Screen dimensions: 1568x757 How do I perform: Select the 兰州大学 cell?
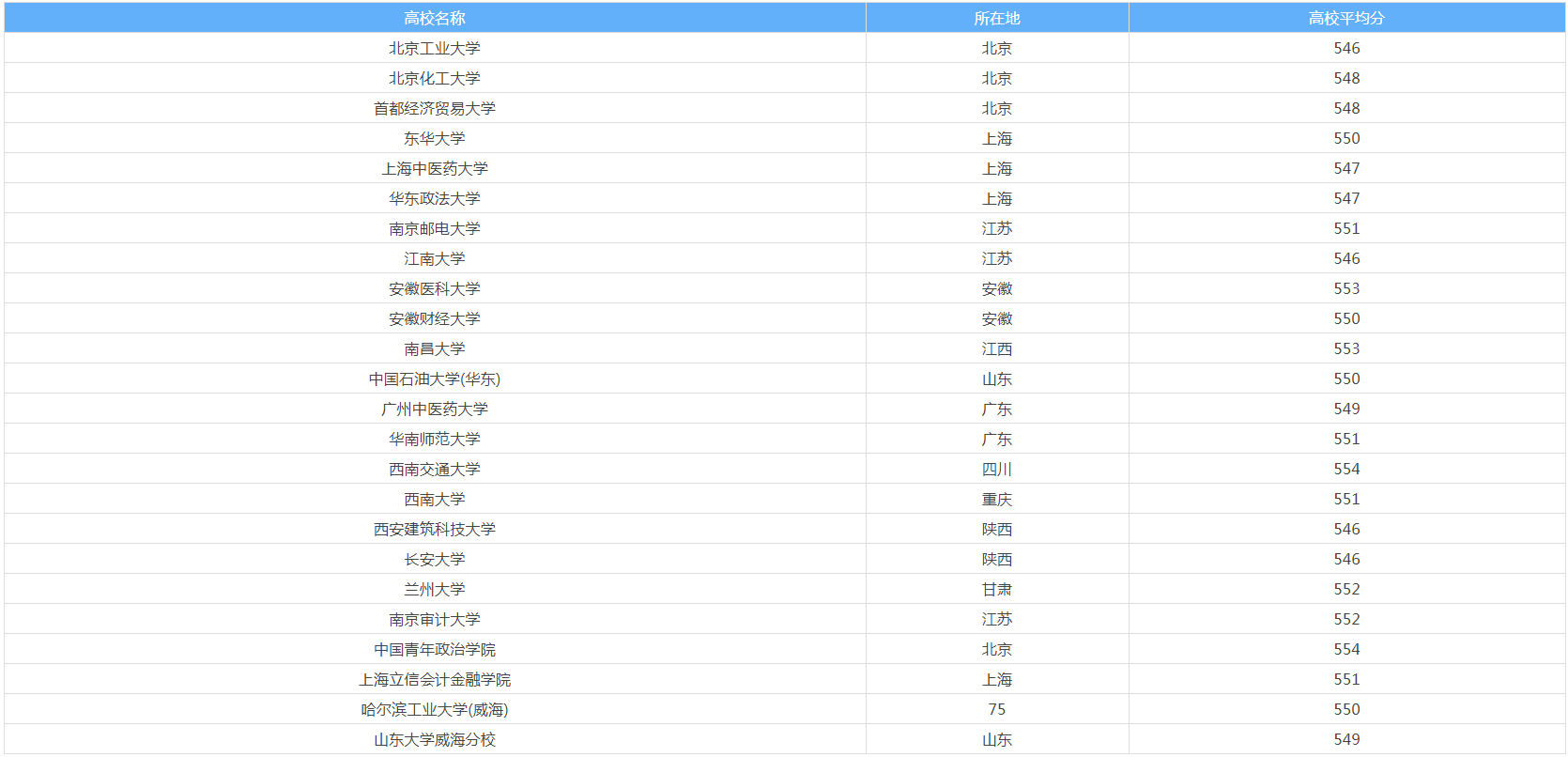click(435, 589)
